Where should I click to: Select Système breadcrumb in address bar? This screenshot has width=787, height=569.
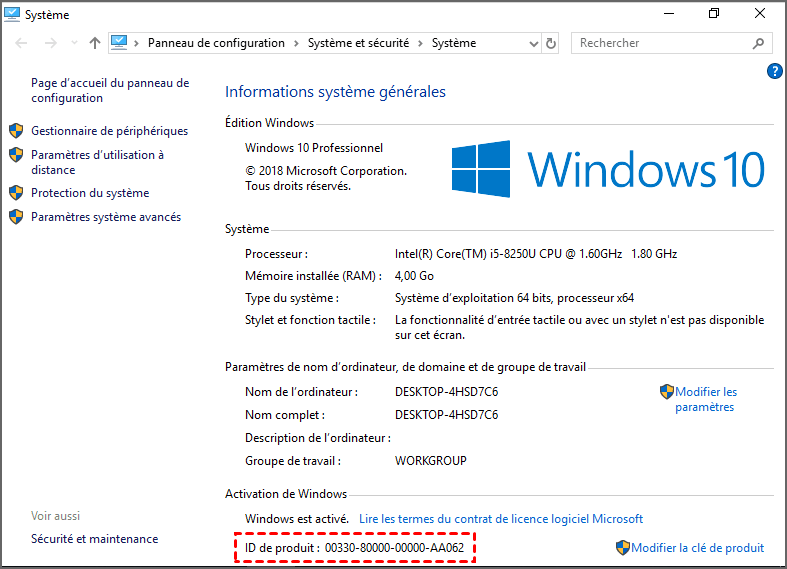454,43
